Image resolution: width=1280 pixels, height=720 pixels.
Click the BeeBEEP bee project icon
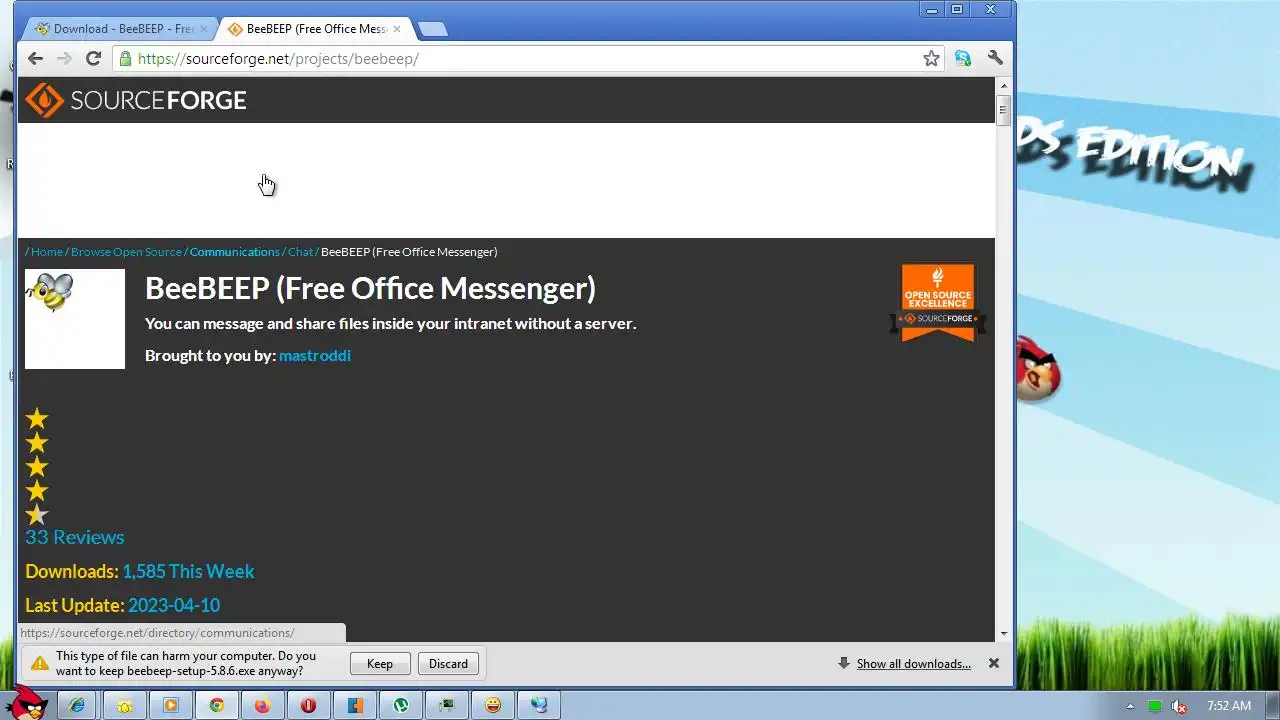[75, 319]
